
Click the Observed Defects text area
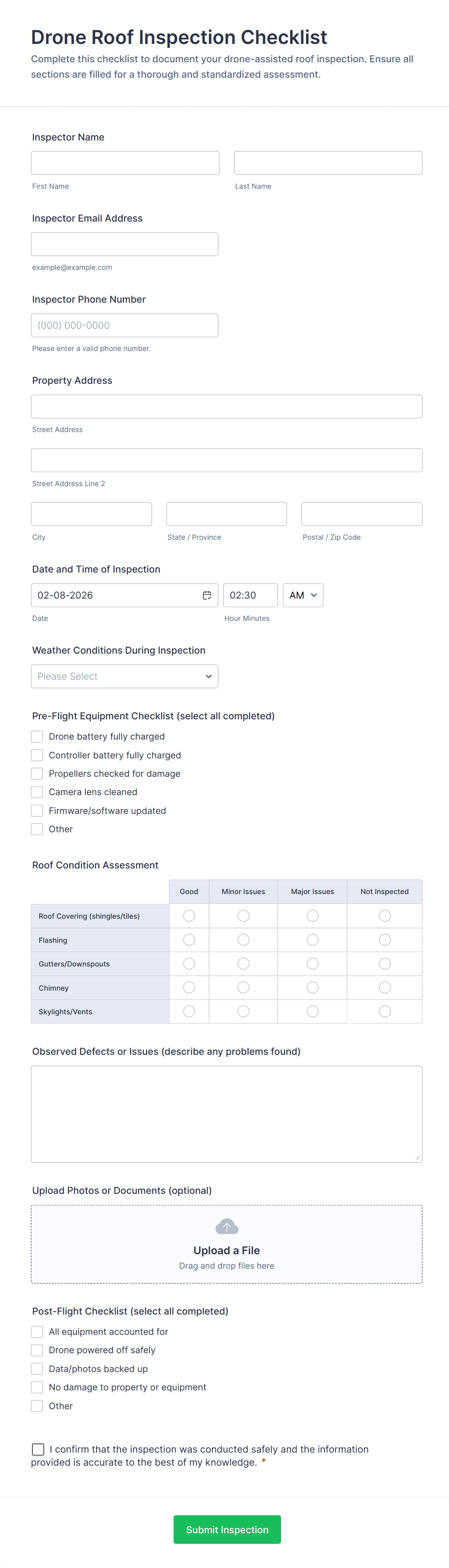[x=227, y=1114]
